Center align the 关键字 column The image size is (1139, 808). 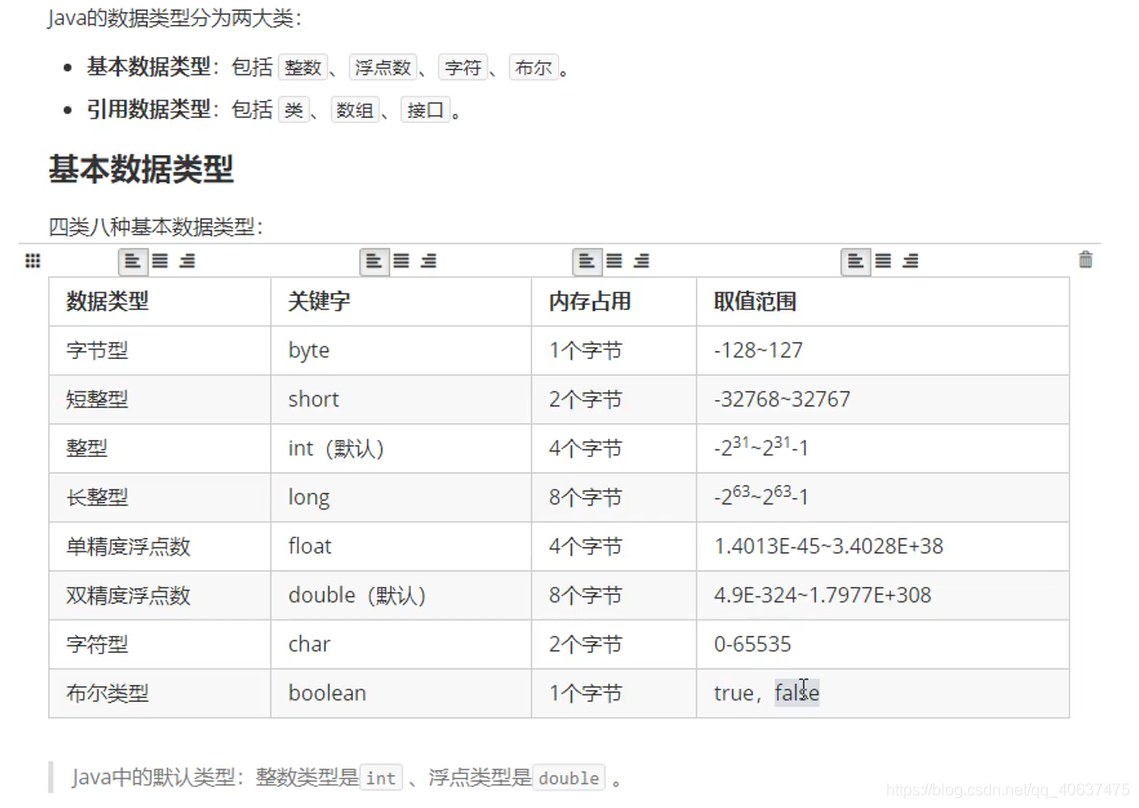[x=402, y=261]
